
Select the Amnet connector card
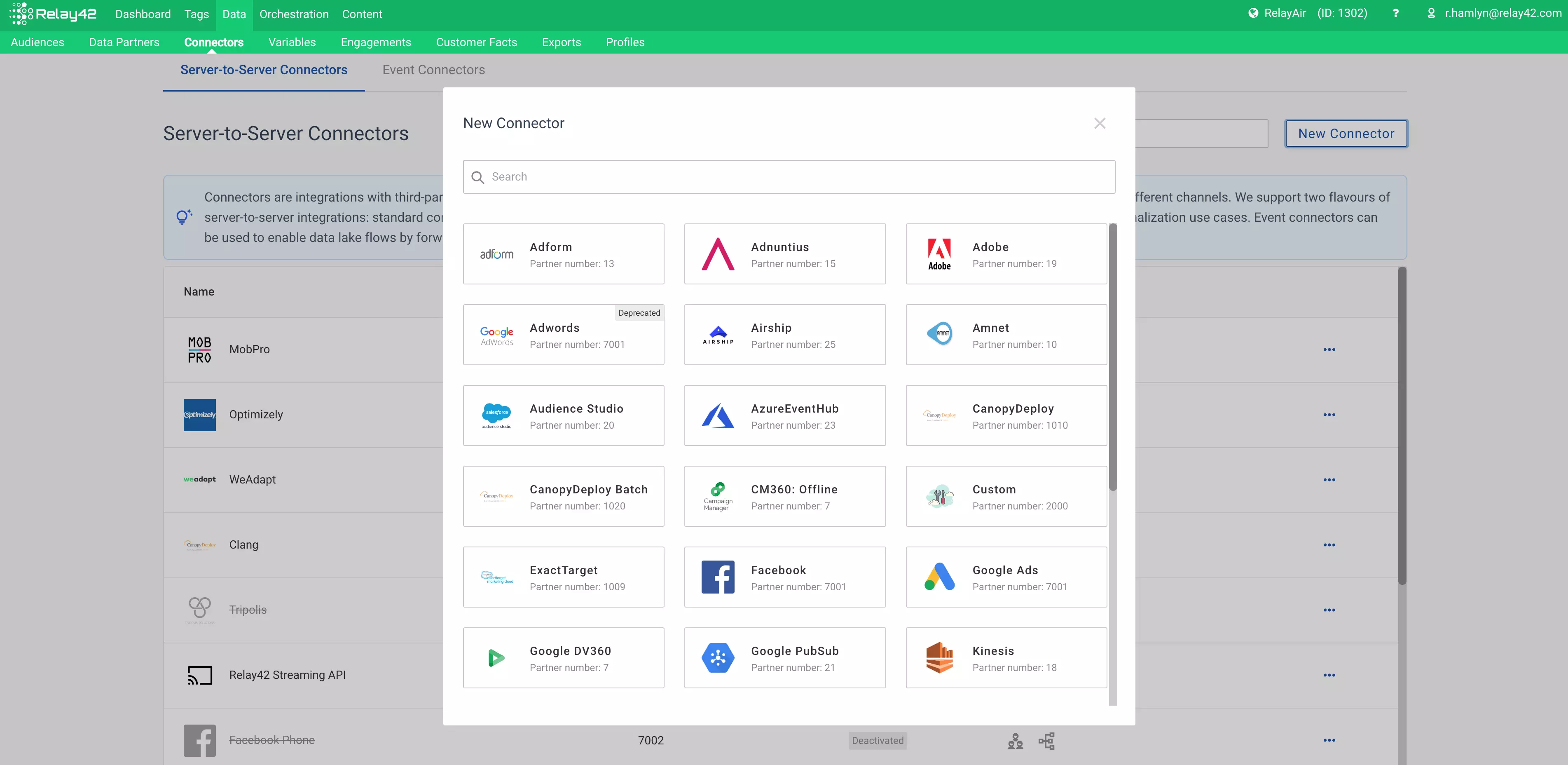tap(1006, 335)
